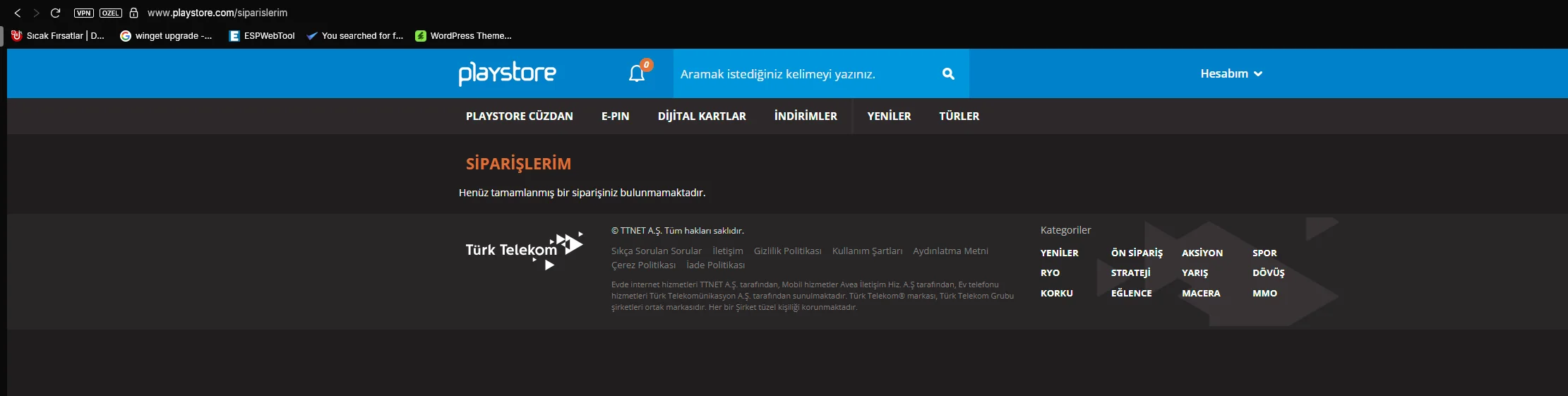
Task: Open Aydınlatma Metni link
Action: [x=950, y=251]
